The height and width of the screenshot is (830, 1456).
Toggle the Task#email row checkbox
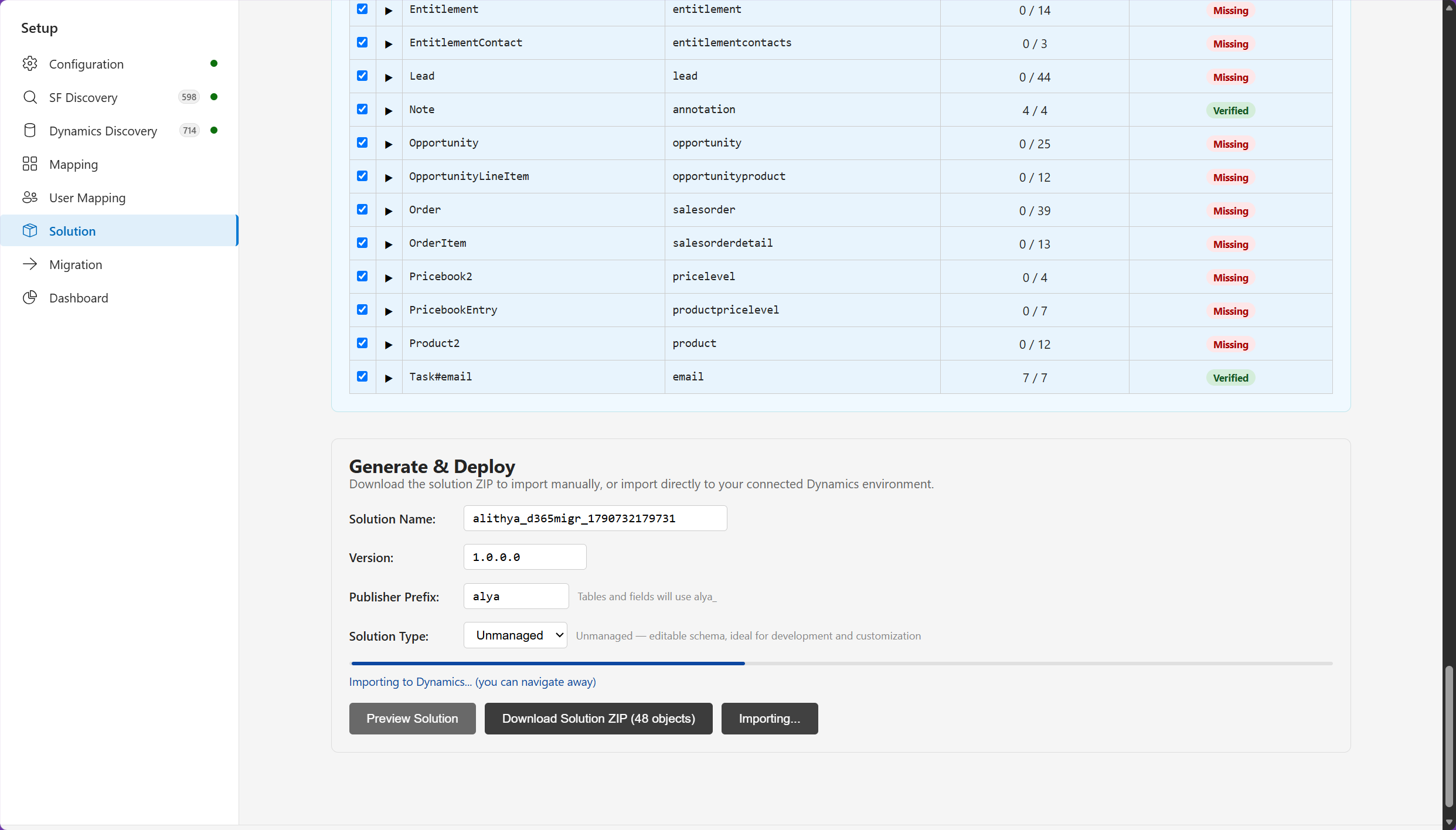coord(362,376)
